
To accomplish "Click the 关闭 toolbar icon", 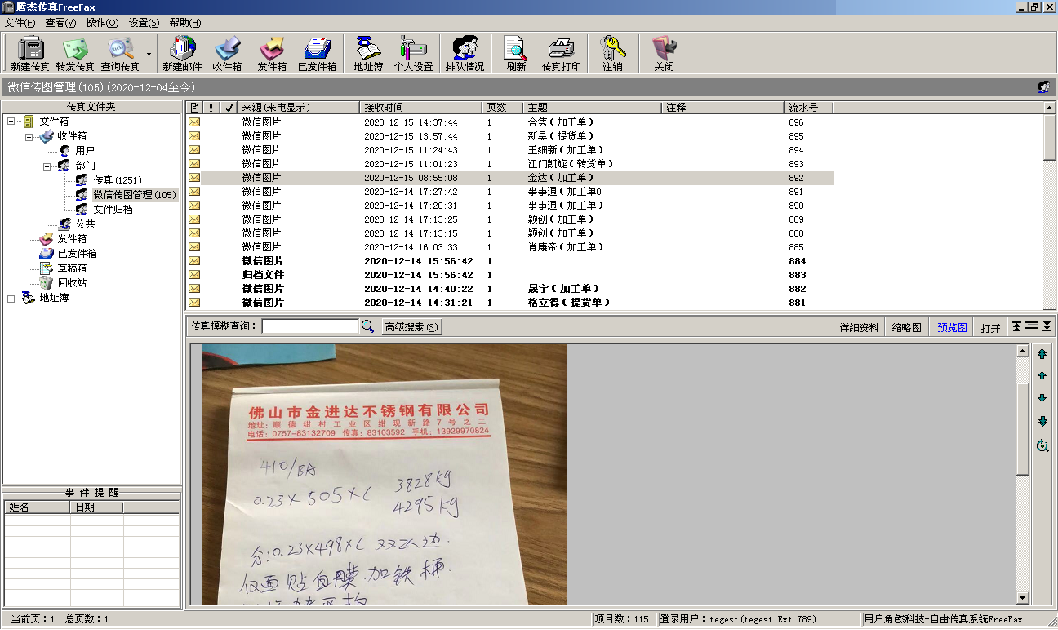I will pos(664,53).
